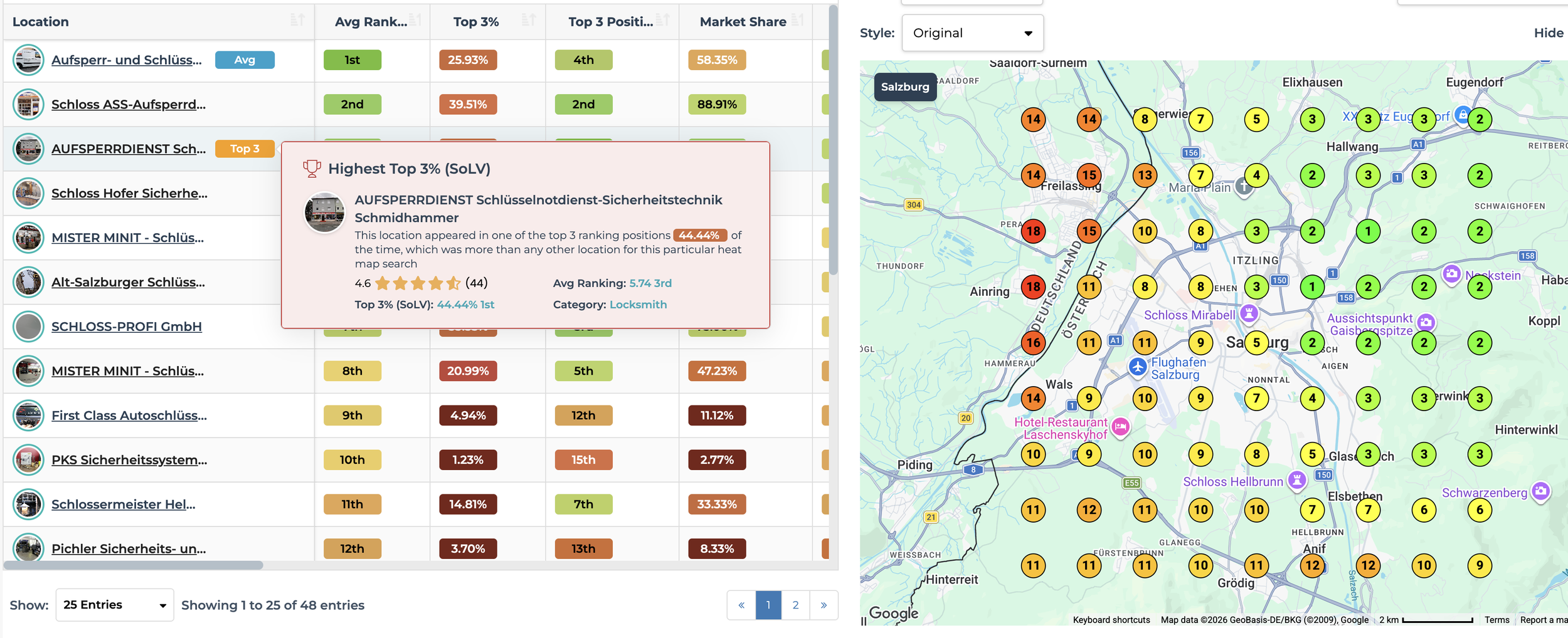Image resolution: width=1568 pixels, height=638 pixels.
Task: Click 47.23% market share cell
Action: pos(717,371)
